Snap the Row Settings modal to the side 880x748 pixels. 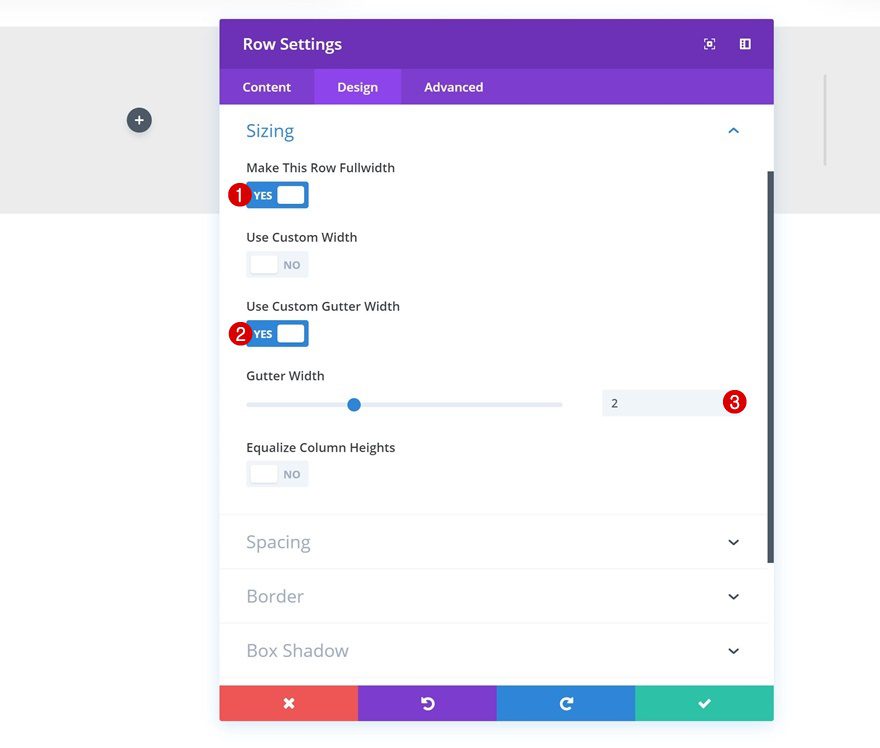[x=744, y=44]
